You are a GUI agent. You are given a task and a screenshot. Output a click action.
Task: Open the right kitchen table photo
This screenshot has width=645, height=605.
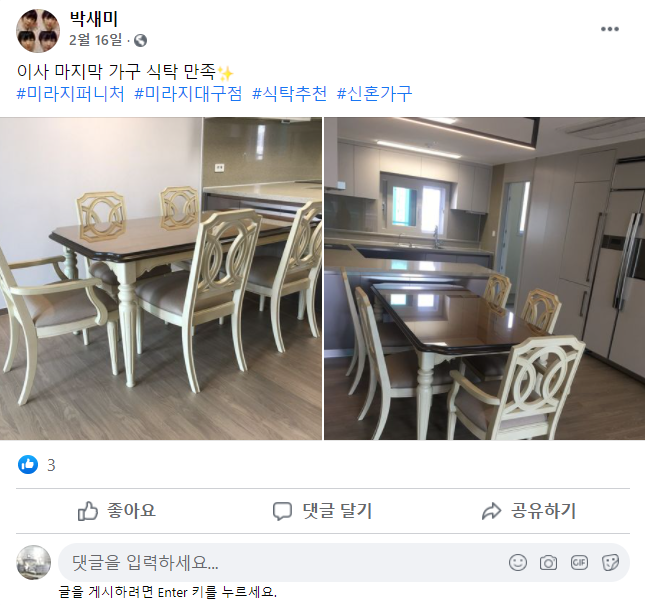tap(485, 278)
